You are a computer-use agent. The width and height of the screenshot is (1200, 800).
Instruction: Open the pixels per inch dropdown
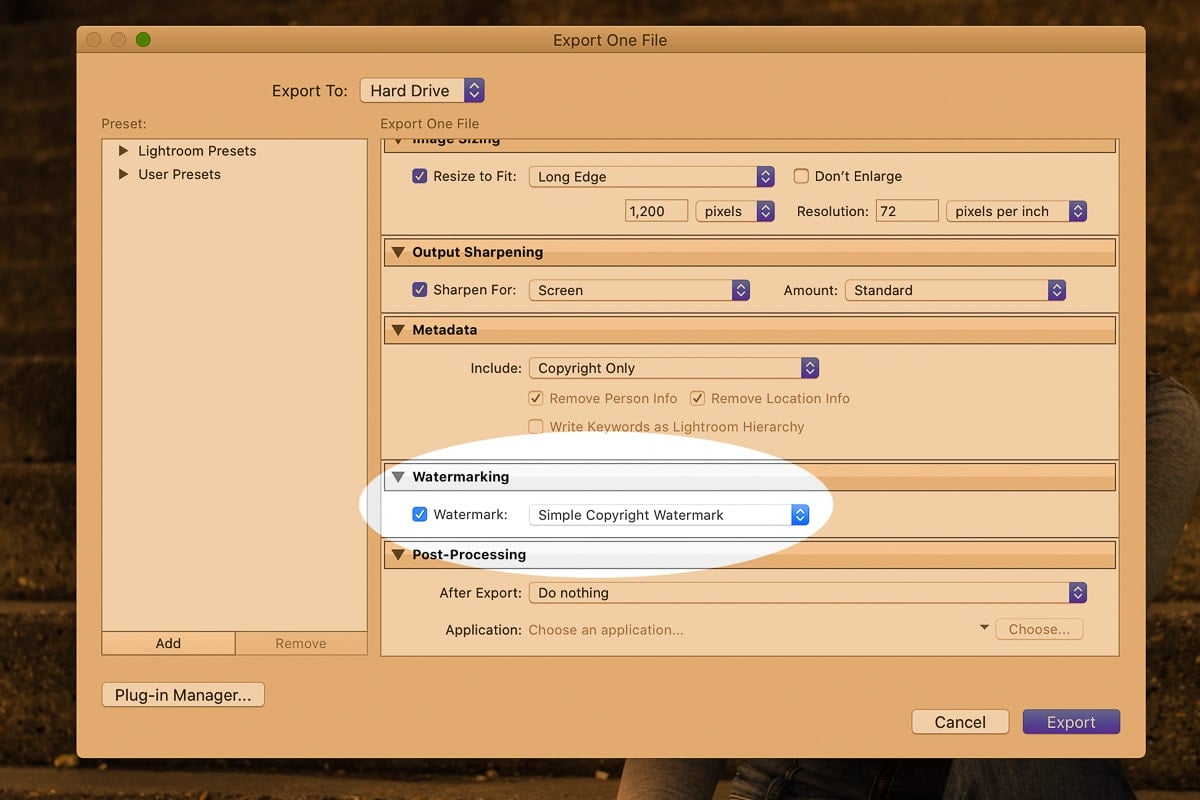[x=1016, y=211]
